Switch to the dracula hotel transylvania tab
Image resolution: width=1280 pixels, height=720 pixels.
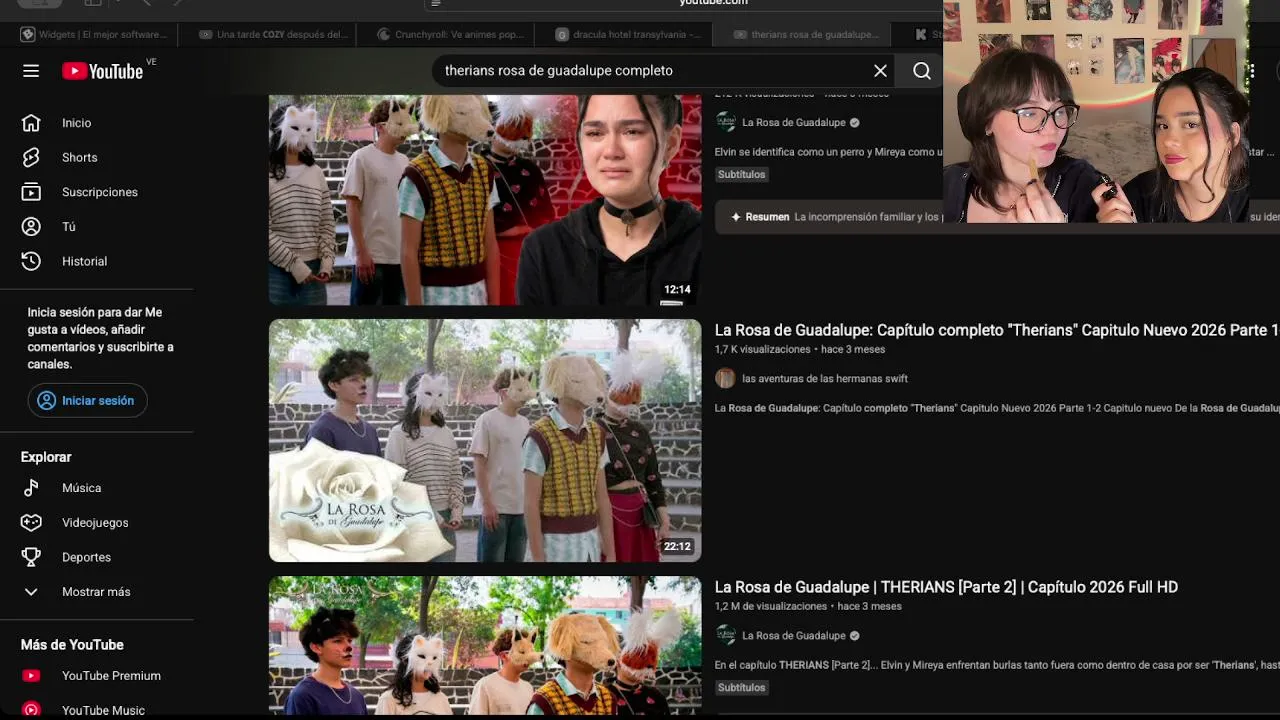click(629, 34)
